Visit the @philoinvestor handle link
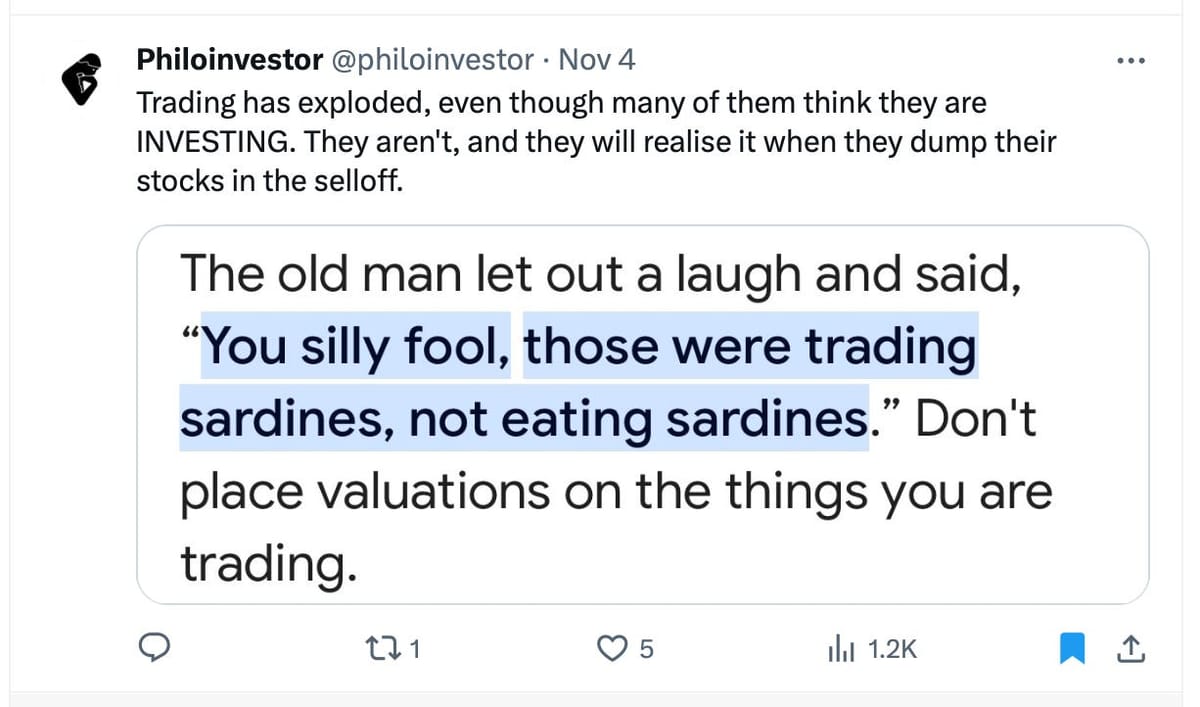The width and height of the screenshot is (1200, 707). point(432,60)
